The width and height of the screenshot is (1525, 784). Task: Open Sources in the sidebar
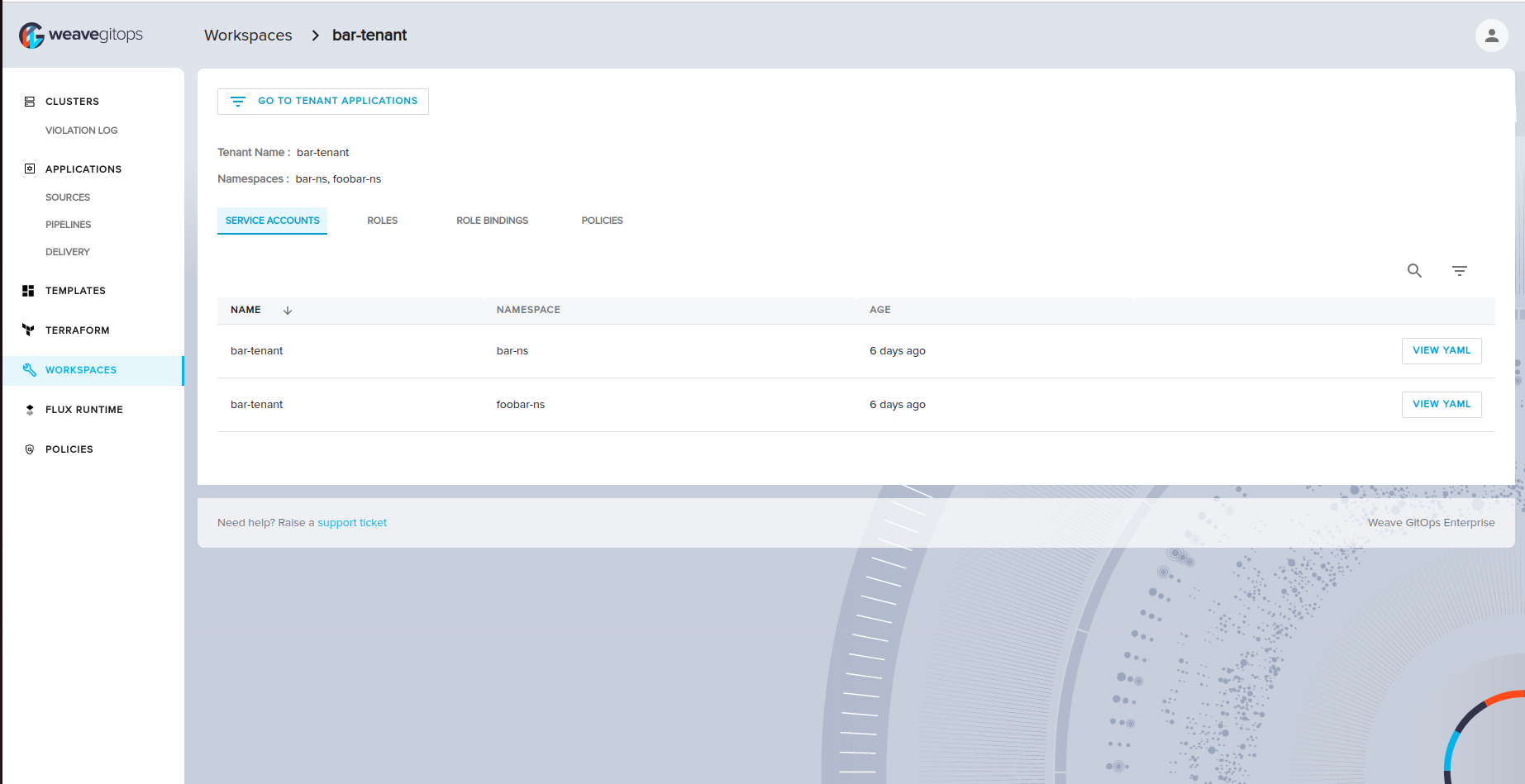pos(68,197)
